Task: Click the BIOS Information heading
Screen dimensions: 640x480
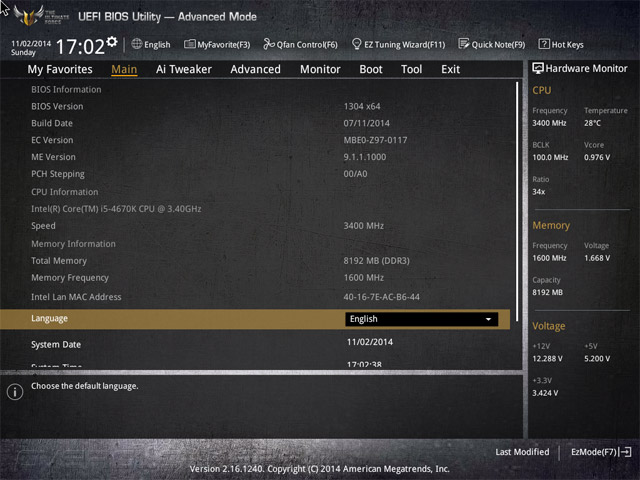Action: click(66, 90)
